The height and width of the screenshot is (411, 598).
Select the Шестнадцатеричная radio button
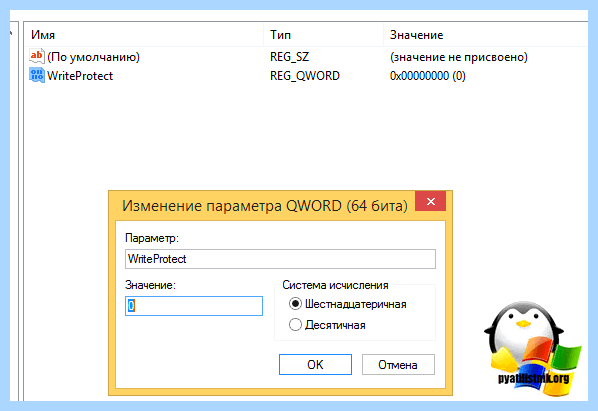tap(295, 304)
